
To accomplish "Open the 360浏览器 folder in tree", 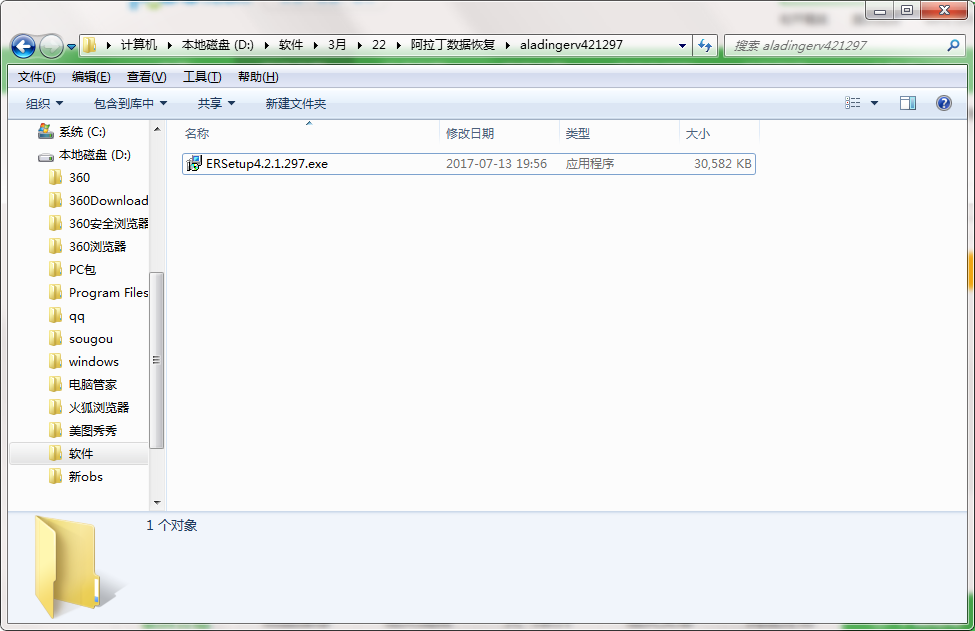I will click(x=97, y=246).
